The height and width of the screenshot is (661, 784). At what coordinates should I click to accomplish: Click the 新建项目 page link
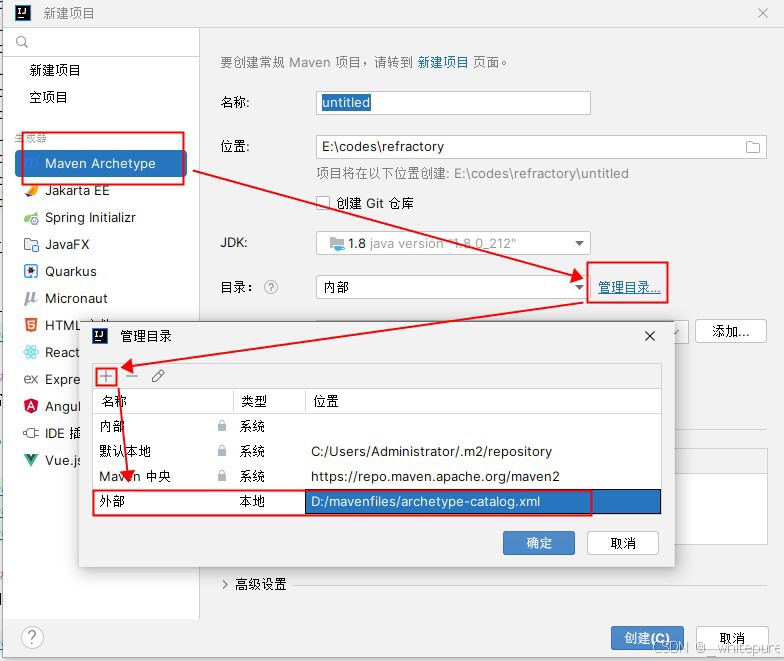(442, 62)
